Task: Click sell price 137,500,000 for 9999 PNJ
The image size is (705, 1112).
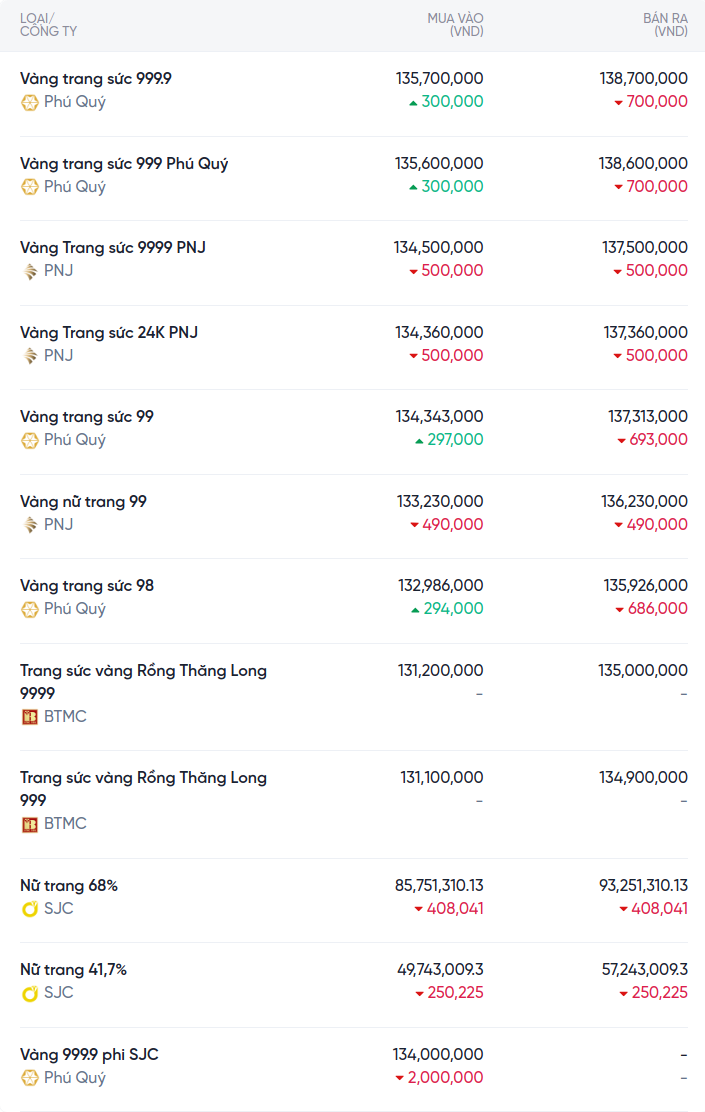Action: point(644,247)
